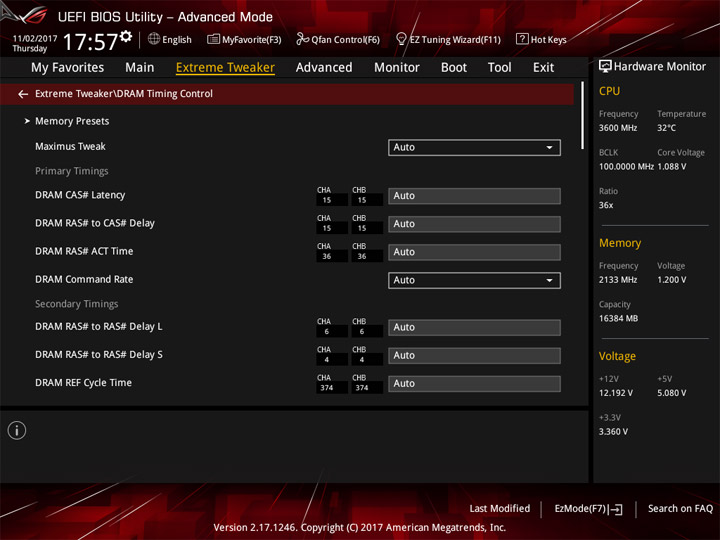Click the Hot Keys label
The image size is (720, 540).
point(549,39)
